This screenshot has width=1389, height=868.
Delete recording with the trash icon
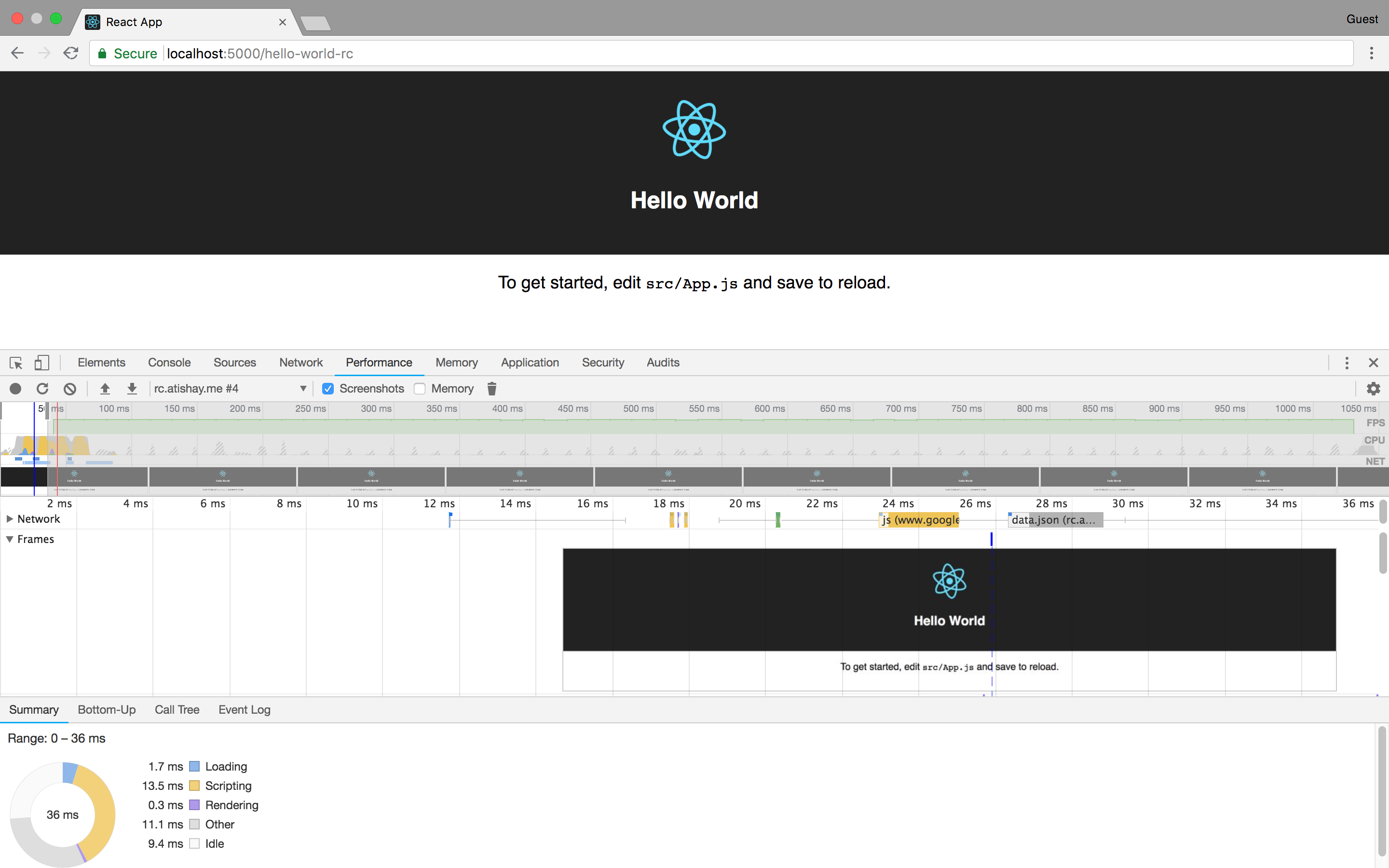click(x=492, y=389)
